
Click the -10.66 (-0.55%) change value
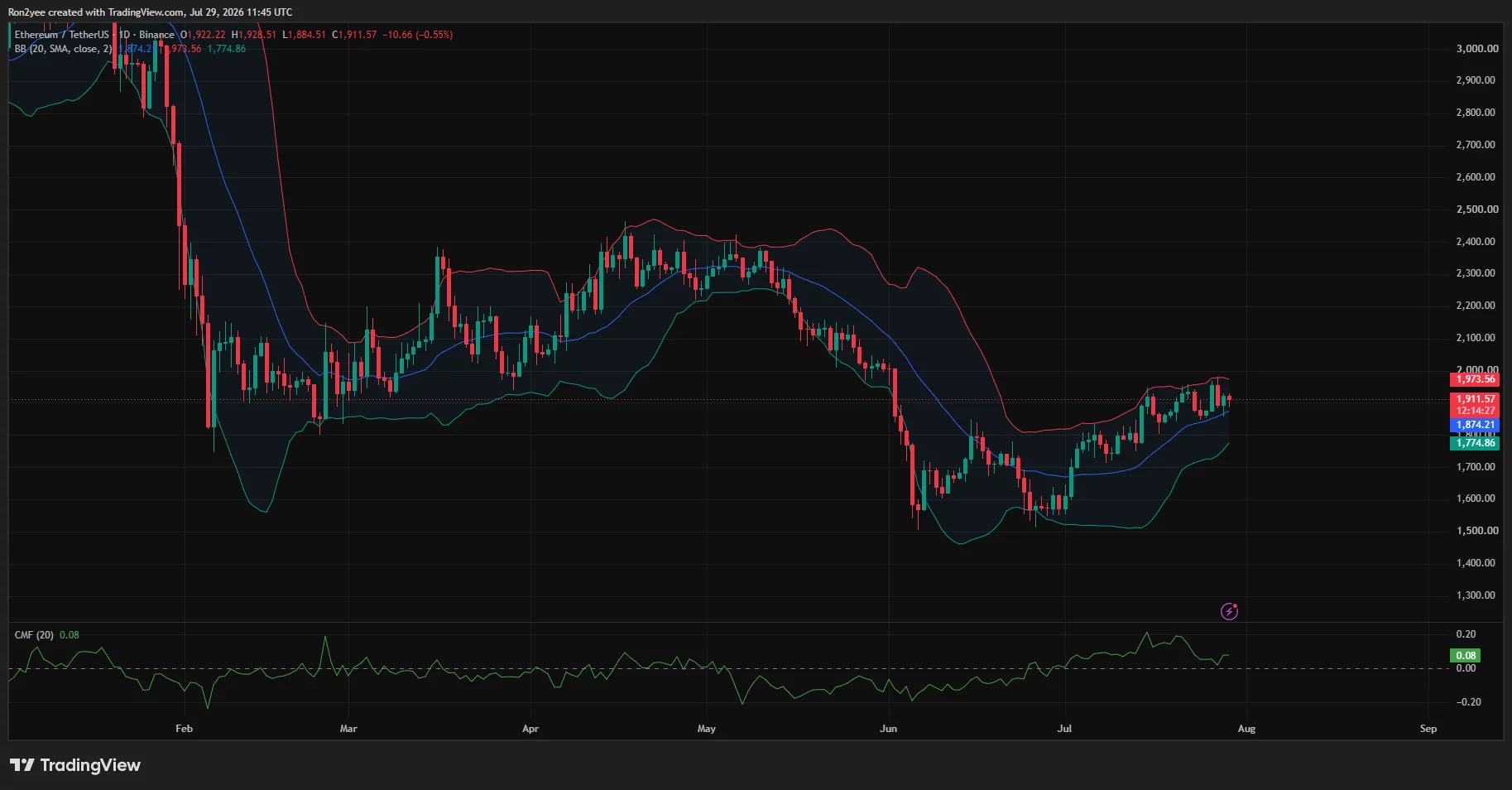click(x=417, y=35)
